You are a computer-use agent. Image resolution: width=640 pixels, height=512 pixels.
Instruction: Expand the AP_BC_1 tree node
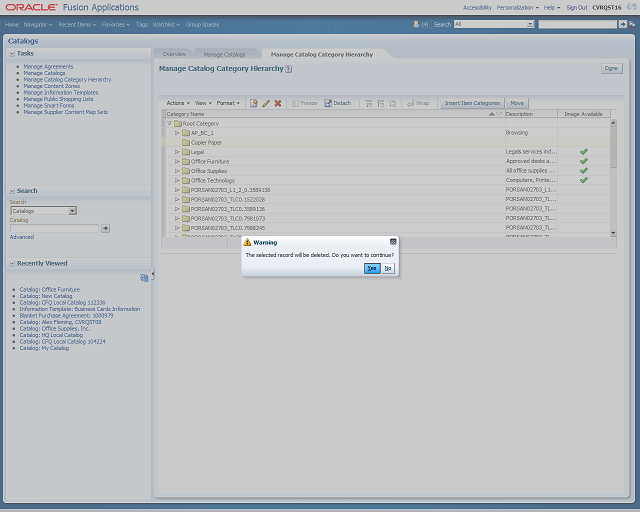click(x=177, y=133)
